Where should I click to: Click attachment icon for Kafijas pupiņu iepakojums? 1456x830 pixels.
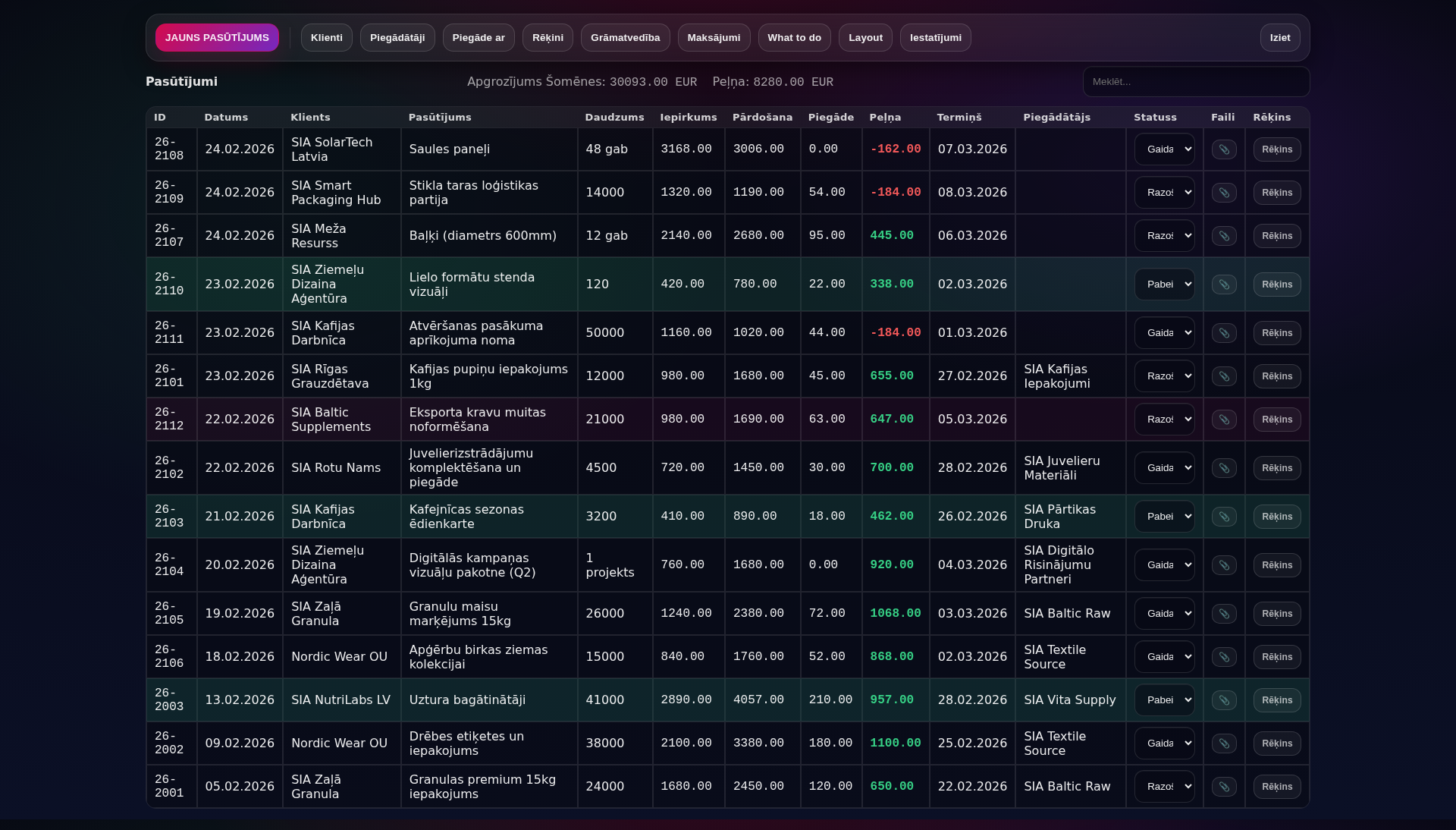point(1224,376)
